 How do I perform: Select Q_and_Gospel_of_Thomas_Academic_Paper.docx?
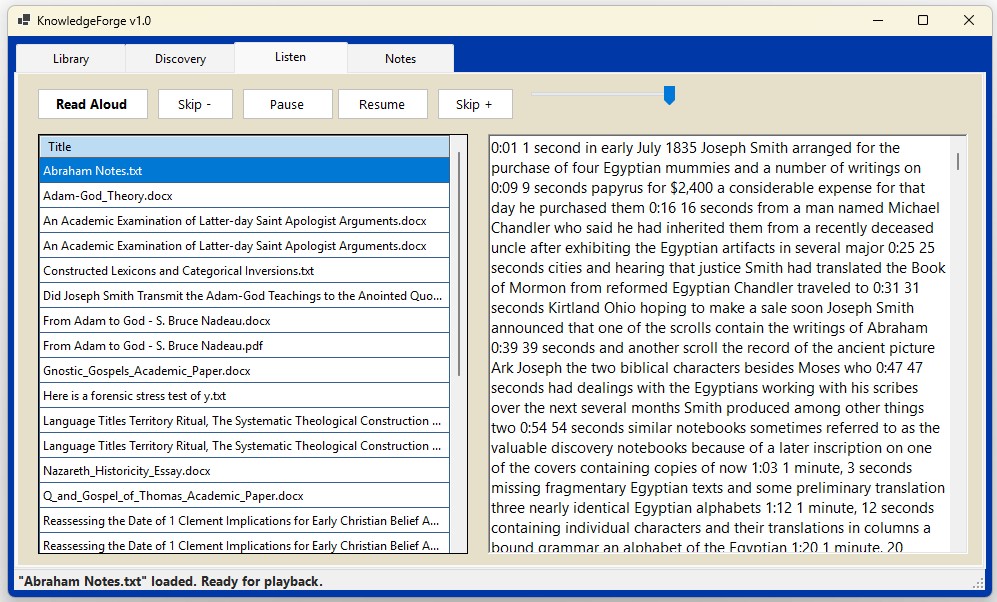(244, 496)
